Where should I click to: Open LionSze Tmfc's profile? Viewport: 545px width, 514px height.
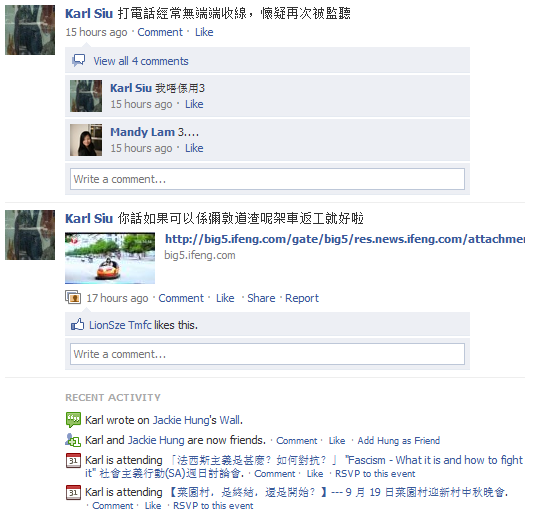click(120, 325)
